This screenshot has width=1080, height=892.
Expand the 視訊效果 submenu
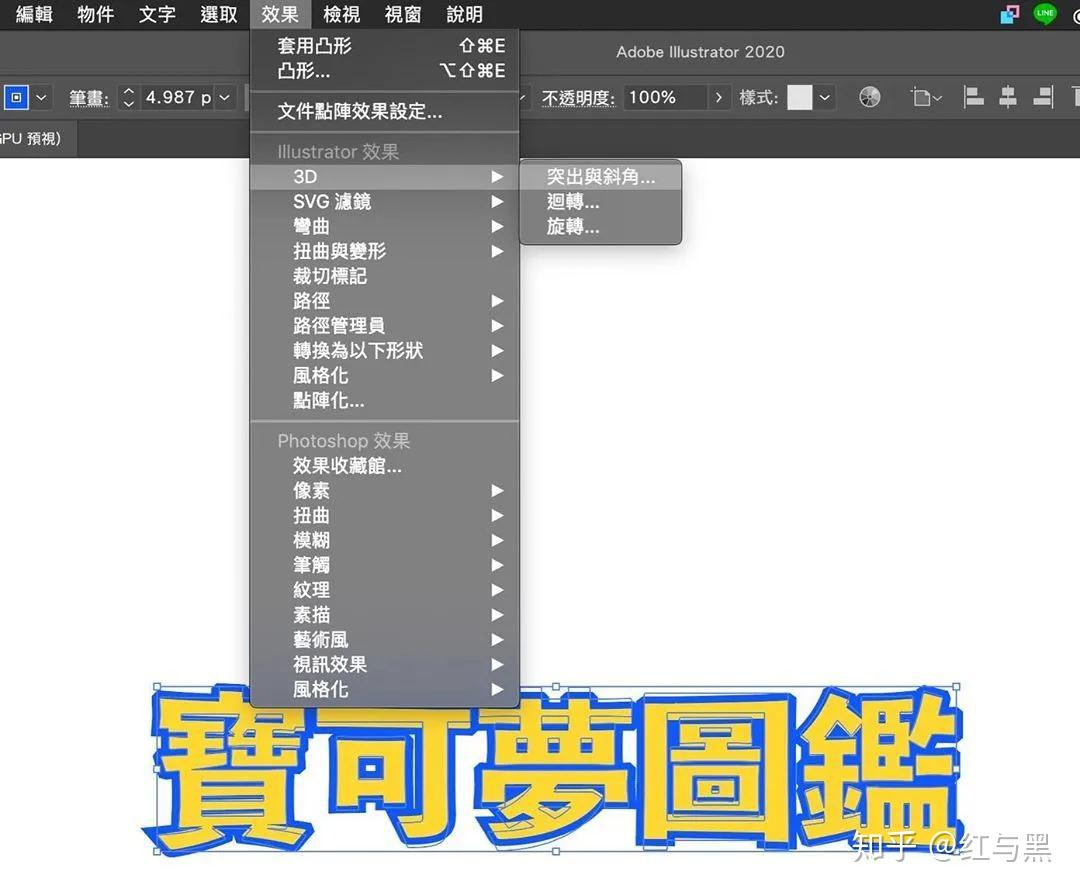[384, 664]
